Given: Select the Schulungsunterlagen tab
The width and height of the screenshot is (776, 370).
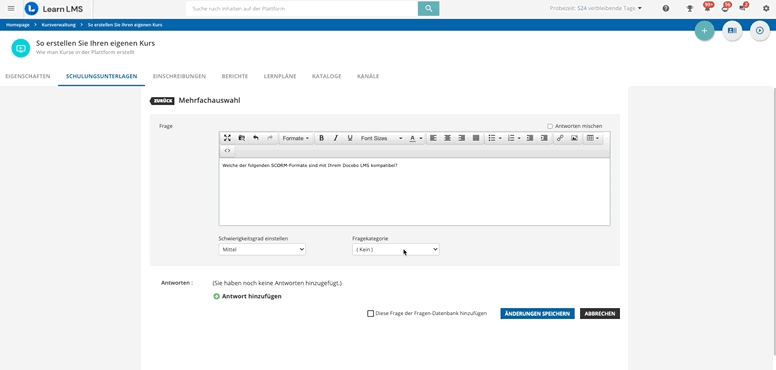Looking at the screenshot, I should 101,76.
